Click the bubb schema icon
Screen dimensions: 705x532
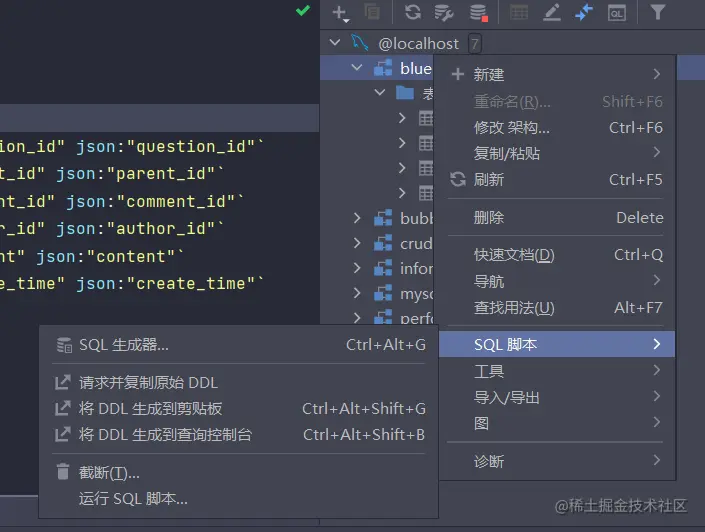tap(383, 218)
